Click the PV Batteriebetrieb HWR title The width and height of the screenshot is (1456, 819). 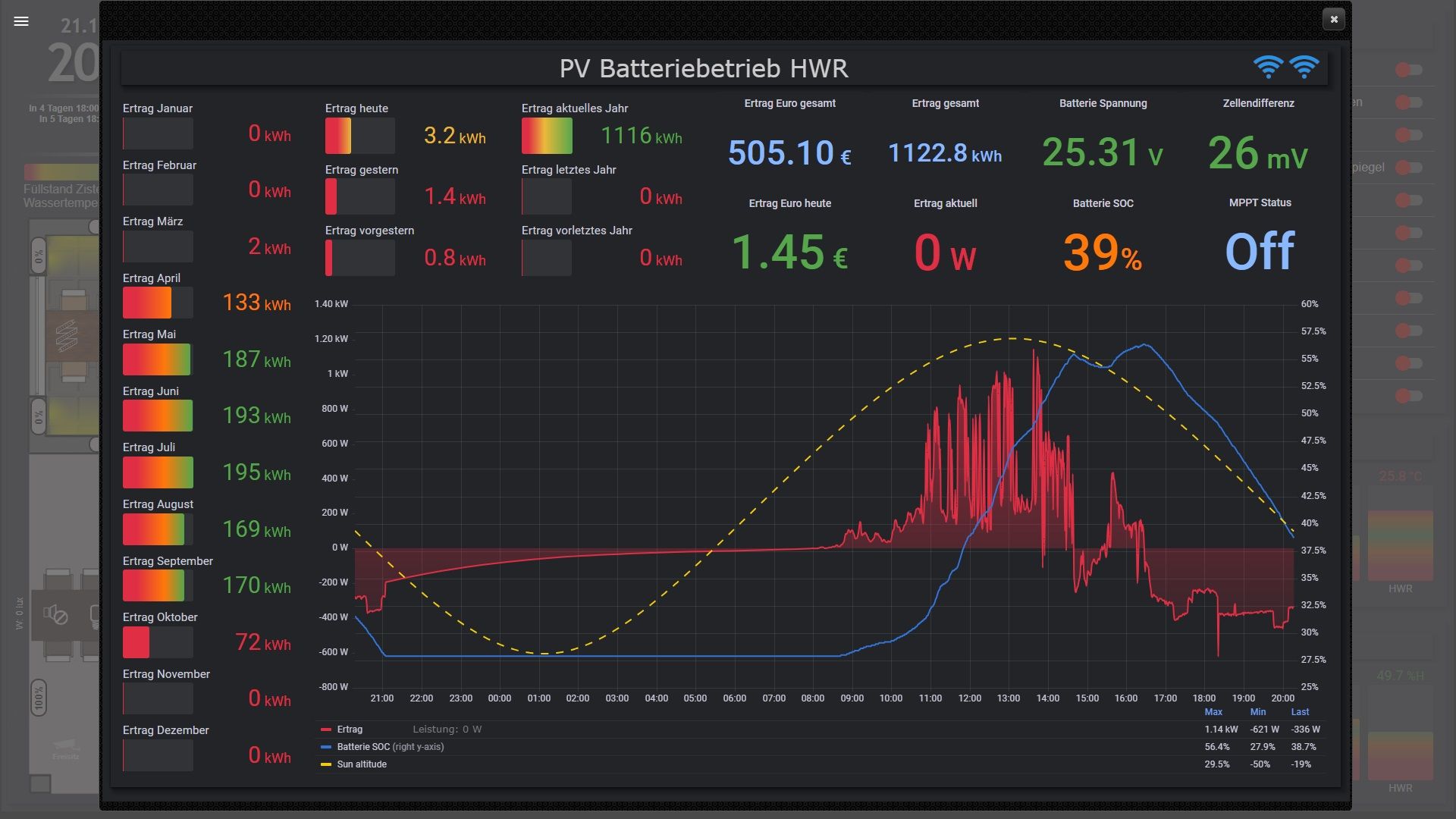704,68
